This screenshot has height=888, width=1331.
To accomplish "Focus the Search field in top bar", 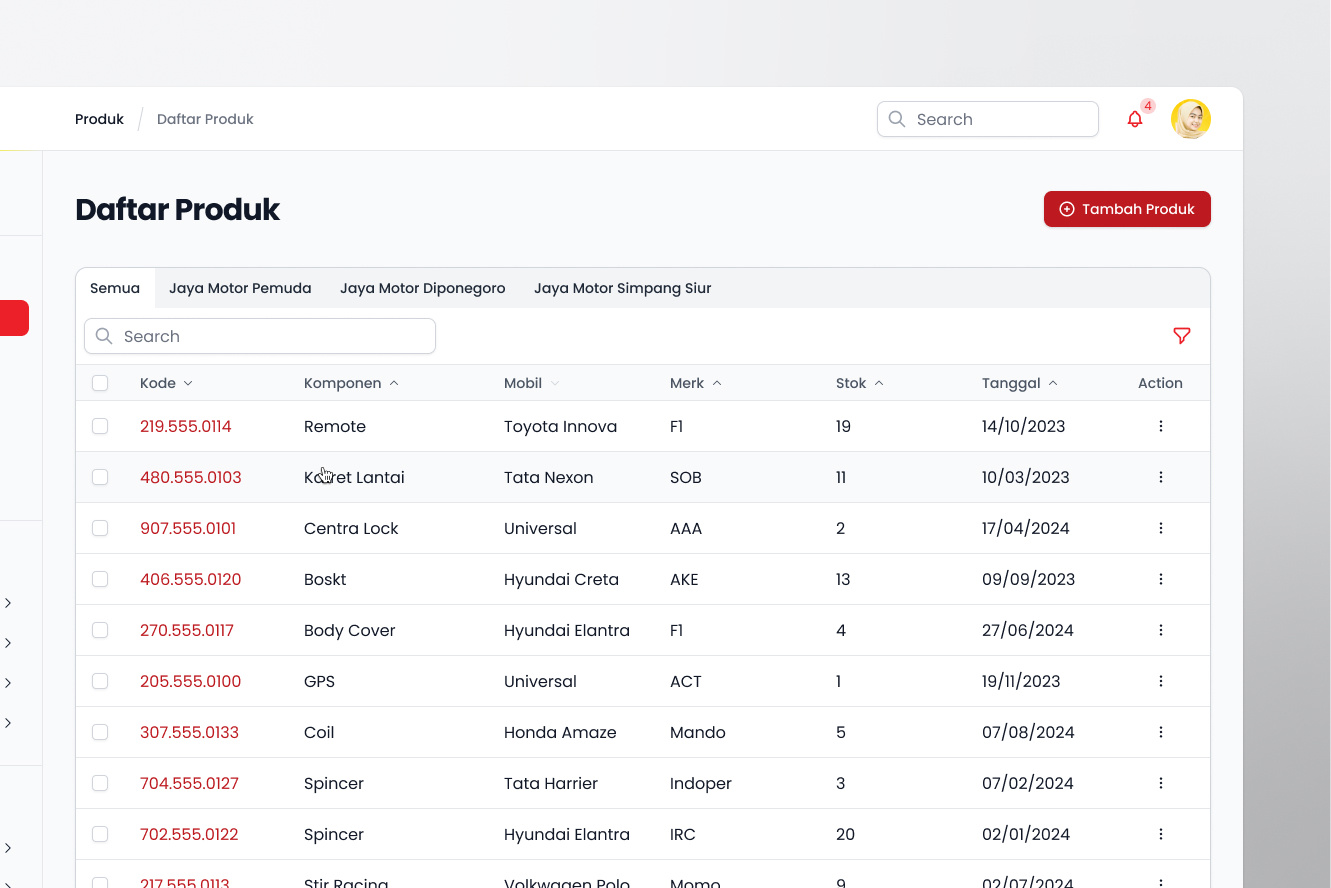I will tap(988, 119).
